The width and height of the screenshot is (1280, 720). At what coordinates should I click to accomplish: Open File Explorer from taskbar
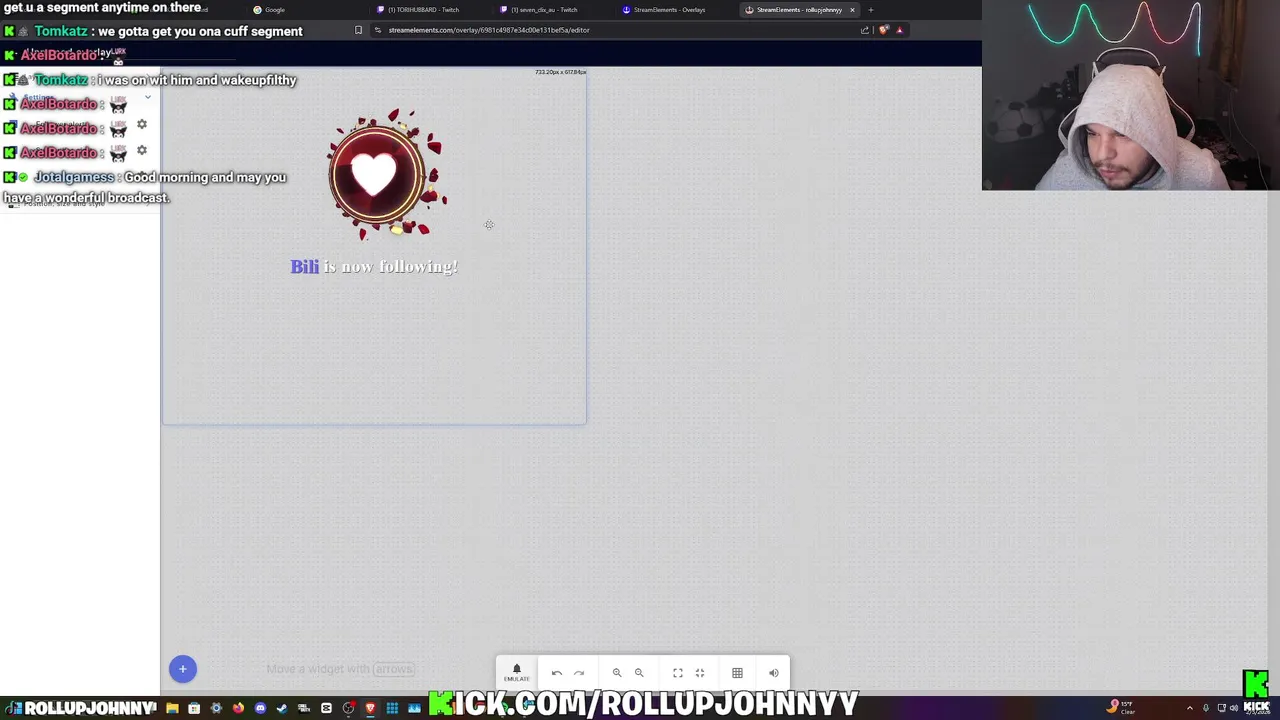[172, 708]
